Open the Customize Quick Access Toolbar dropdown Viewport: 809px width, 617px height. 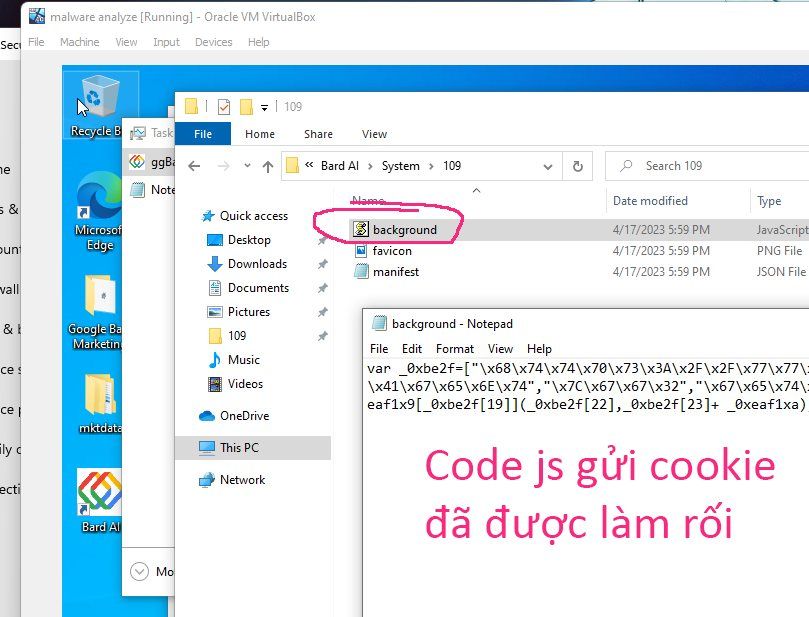tap(265, 107)
